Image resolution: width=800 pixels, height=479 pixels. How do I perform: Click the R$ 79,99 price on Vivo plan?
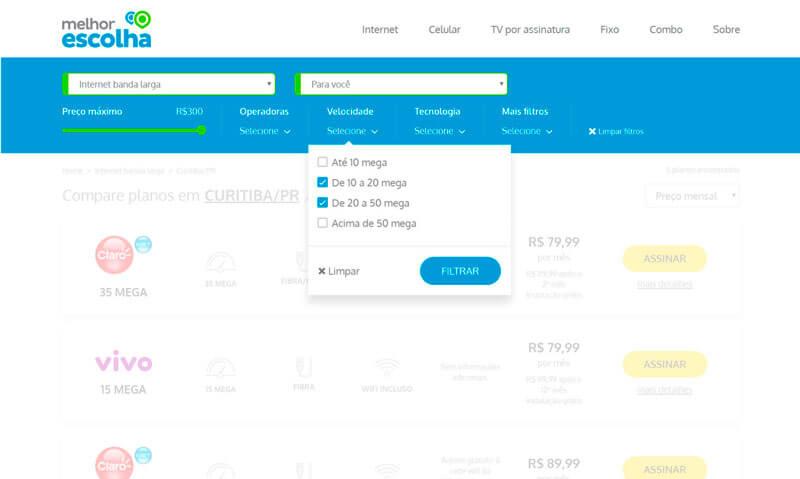pos(554,347)
